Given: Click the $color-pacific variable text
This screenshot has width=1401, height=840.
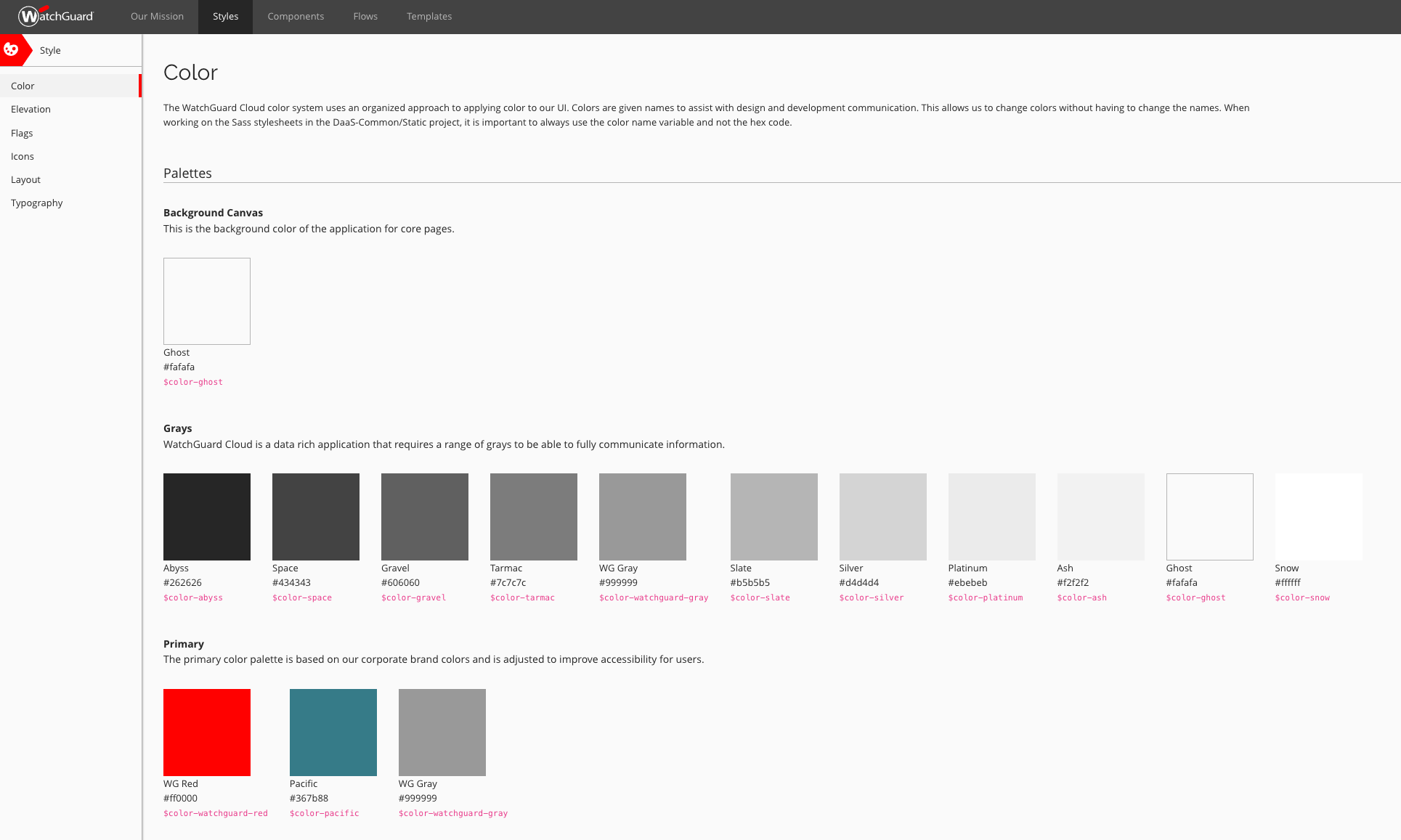Looking at the screenshot, I should (x=324, y=813).
